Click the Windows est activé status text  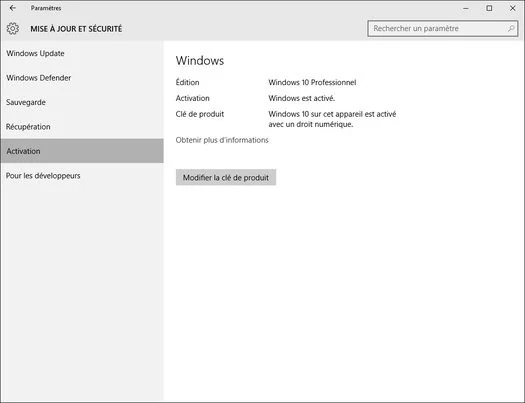coord(301,98)
